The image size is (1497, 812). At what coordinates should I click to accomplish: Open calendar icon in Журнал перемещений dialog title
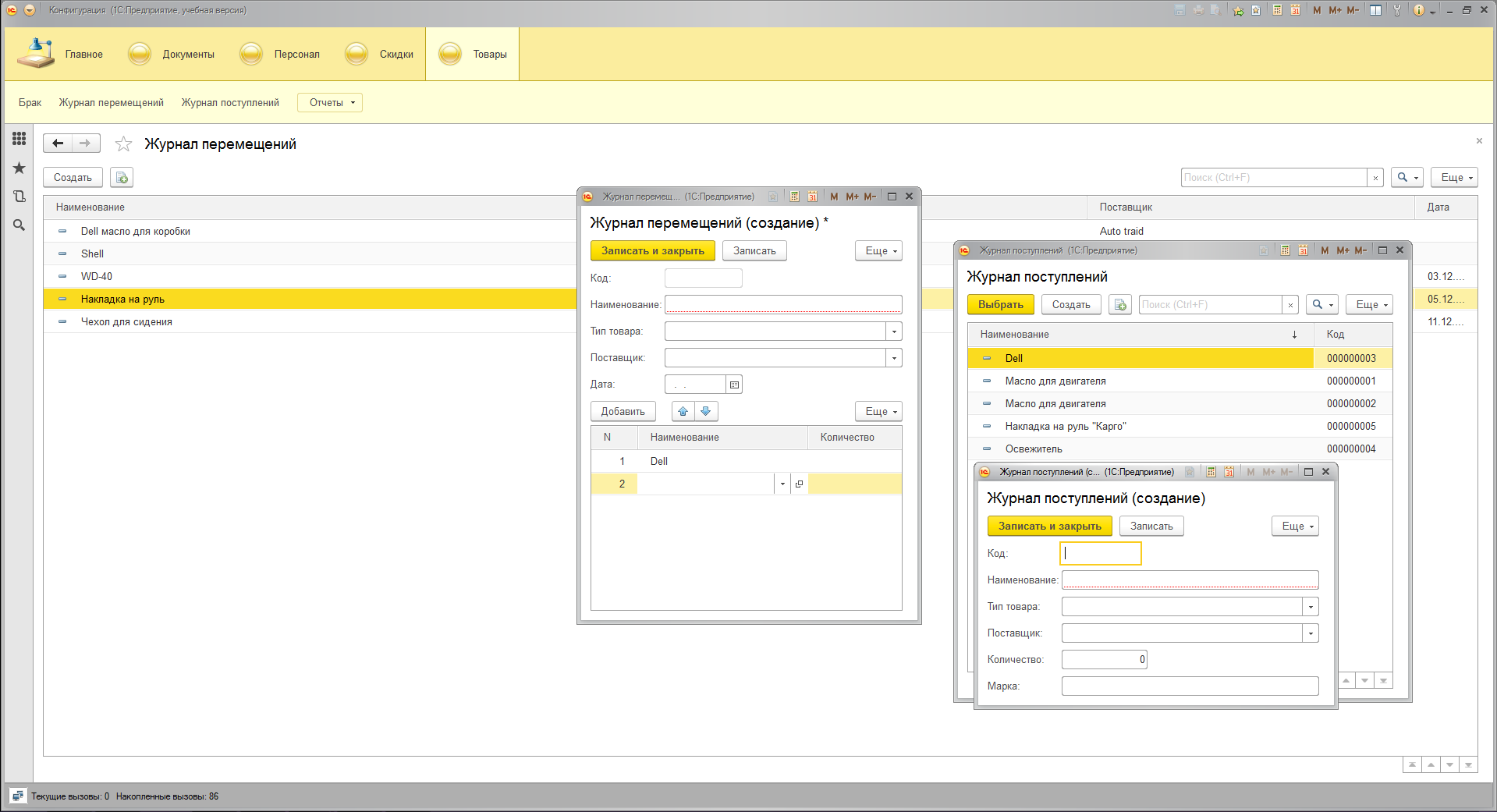[812, 197]
